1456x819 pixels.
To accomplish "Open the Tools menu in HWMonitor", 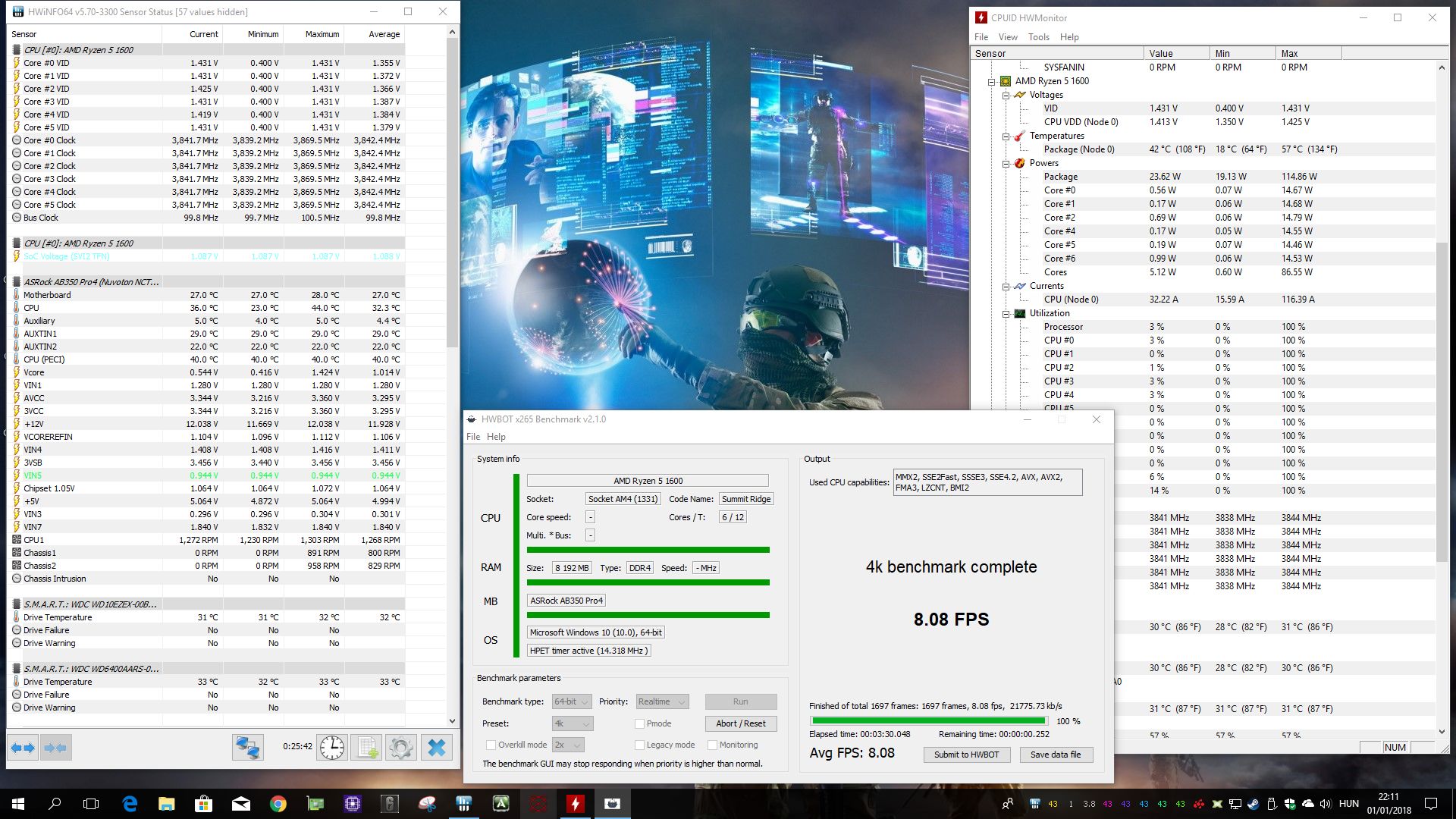I will pos(1038,37).
